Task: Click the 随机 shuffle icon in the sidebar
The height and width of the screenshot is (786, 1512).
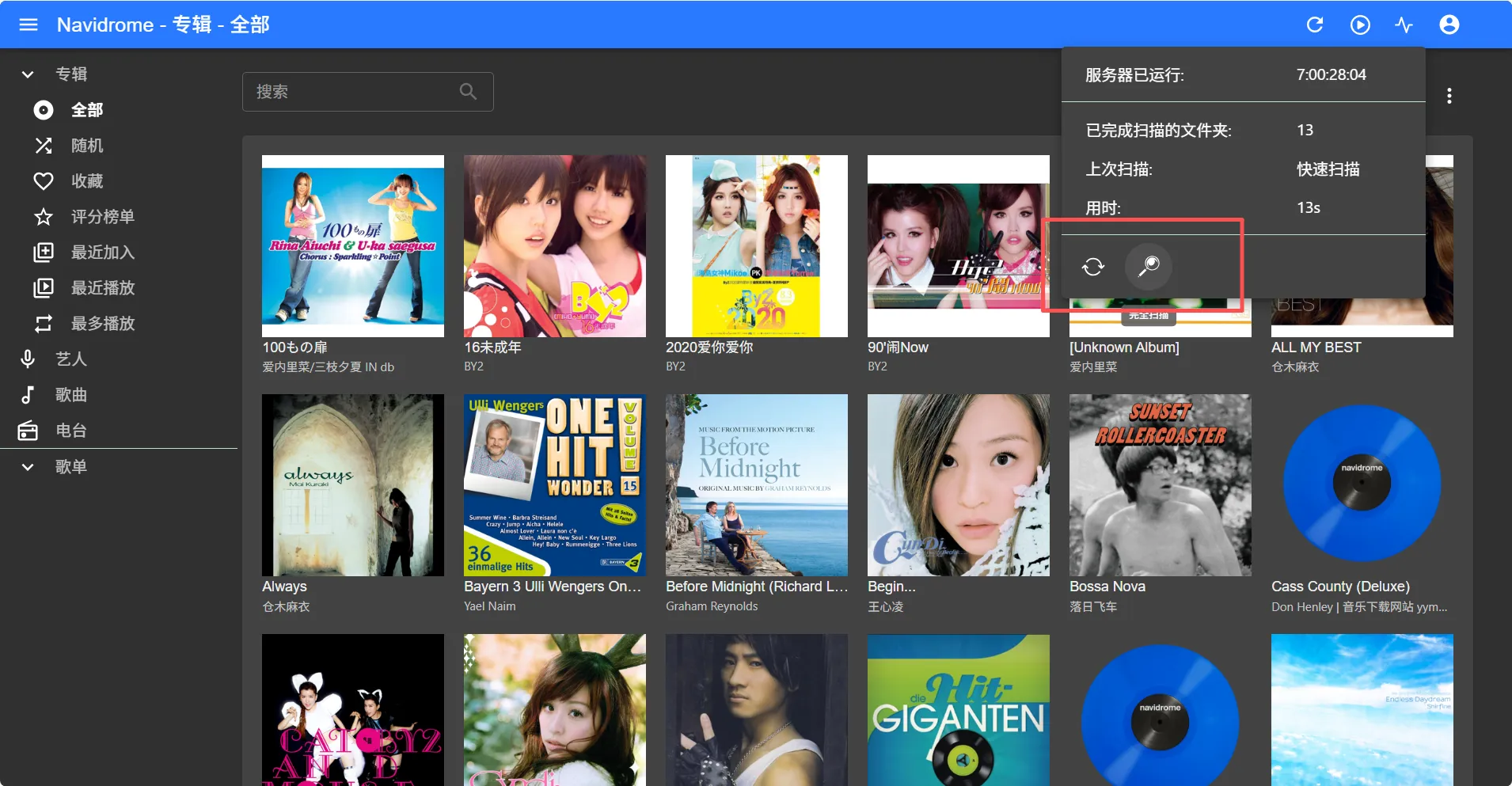Action: [x=44, y=146]
